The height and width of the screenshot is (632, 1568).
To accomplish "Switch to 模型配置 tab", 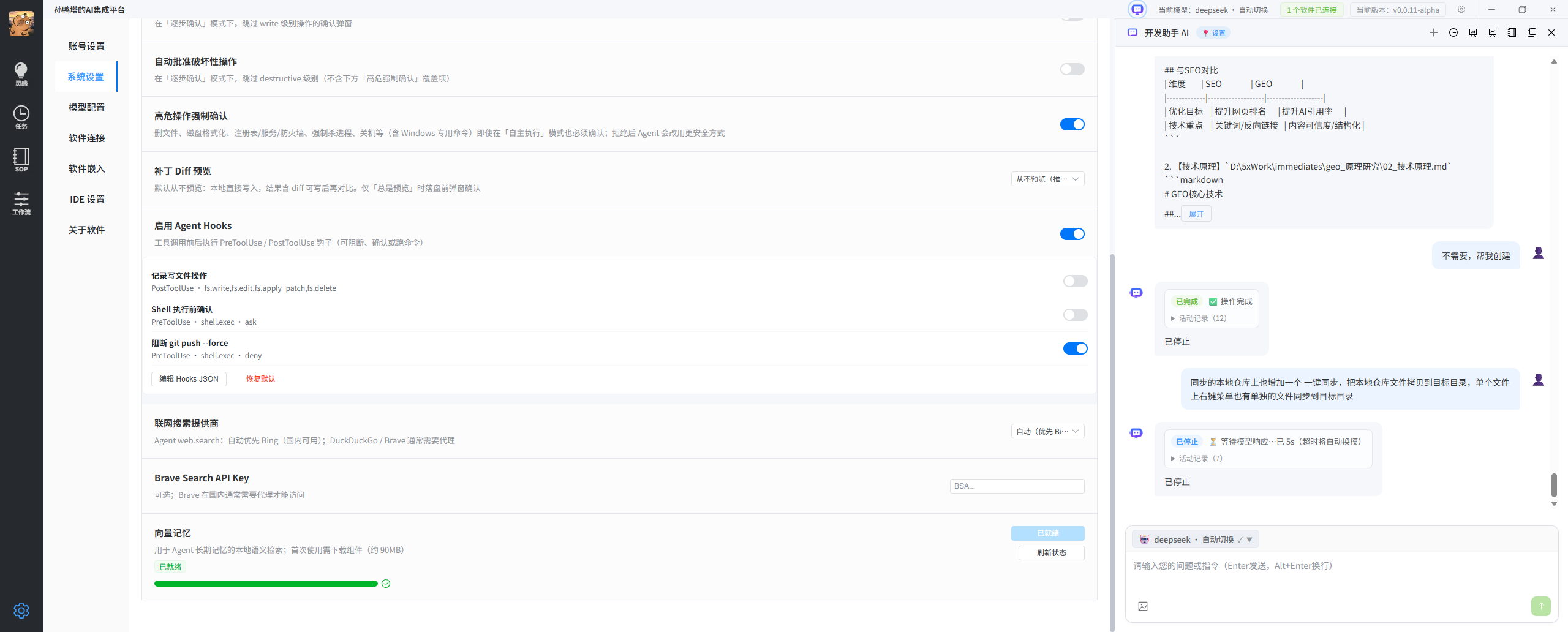I will click(x=86, y=107).
